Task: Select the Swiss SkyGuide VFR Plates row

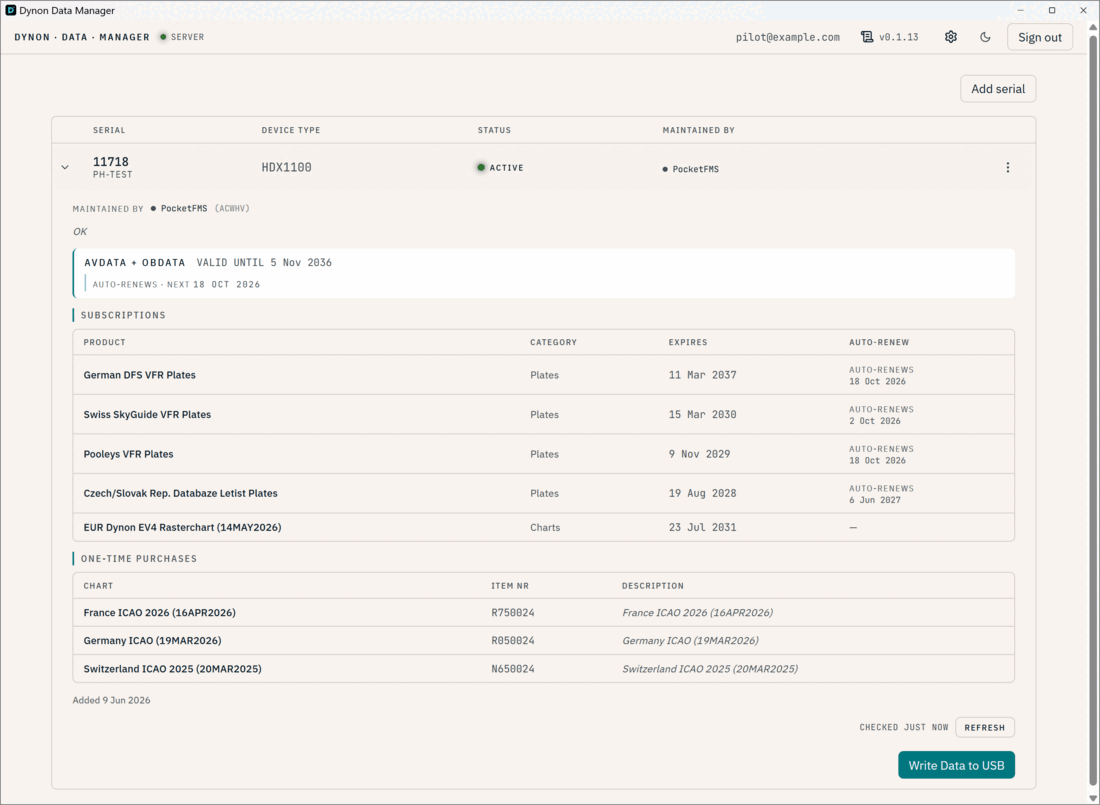Action: [544, 414]
